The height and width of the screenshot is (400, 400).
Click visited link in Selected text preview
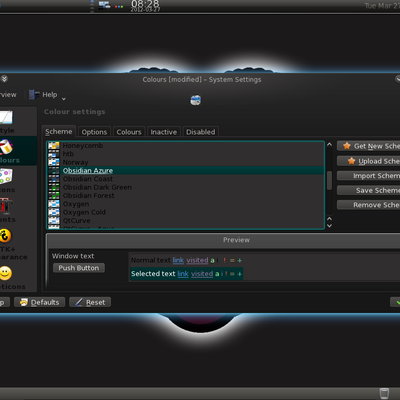(202, 274)
